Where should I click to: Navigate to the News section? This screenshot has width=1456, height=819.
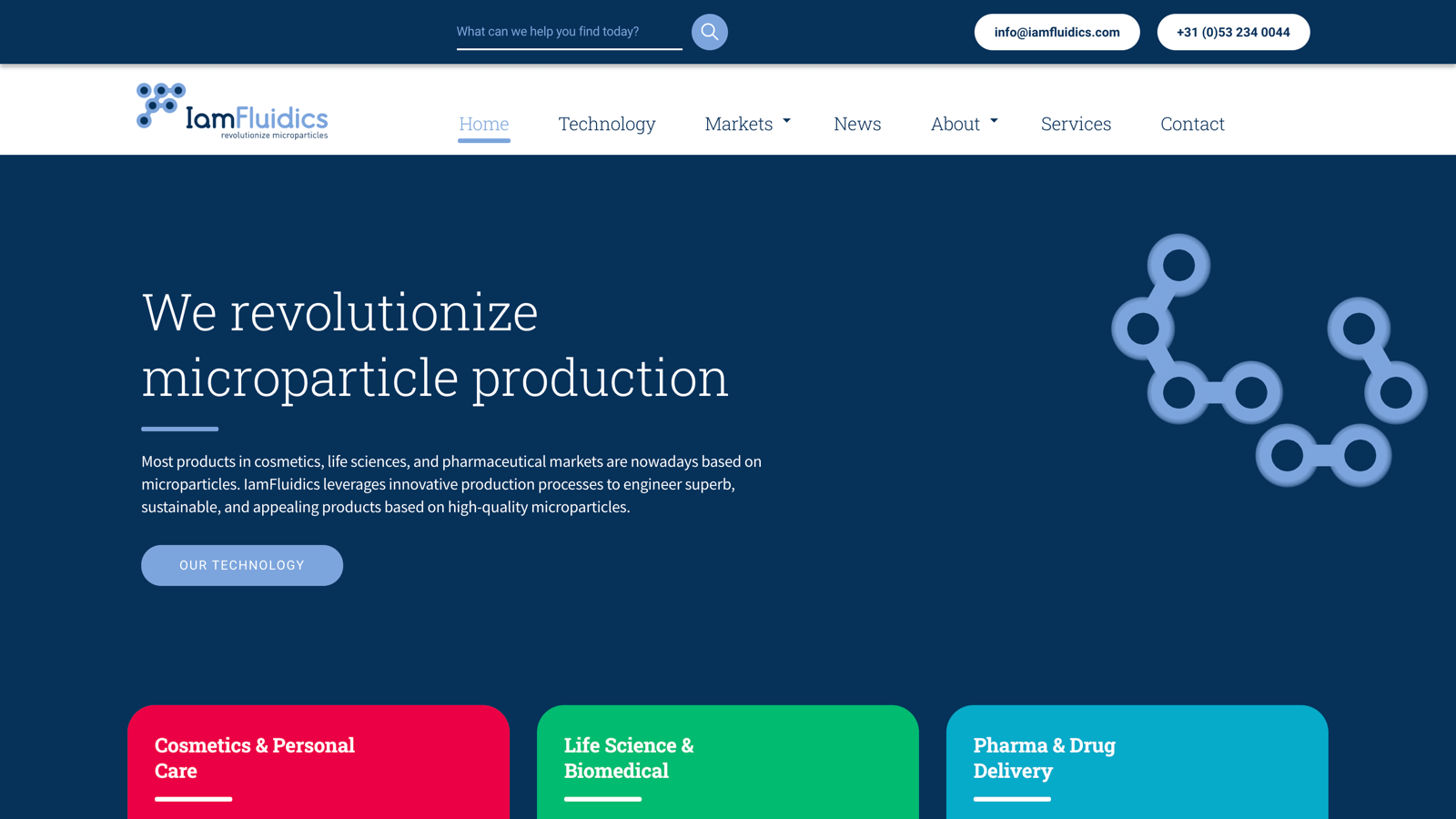(856, 124)
